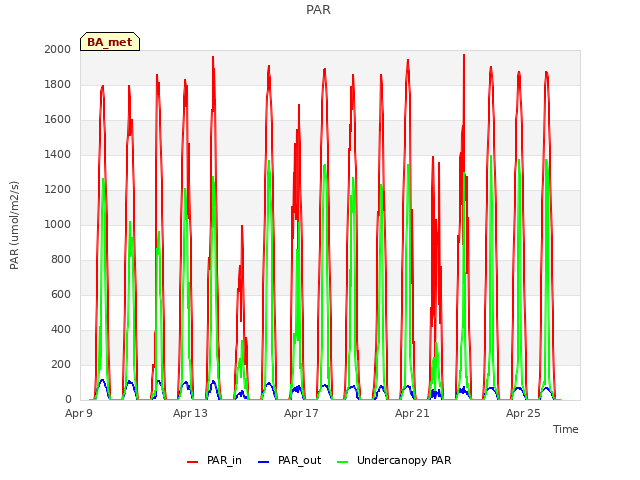The height and width of the screenshot is (480, 640).
Task: Click the Time x-axis label
Action: pos(566,429)
